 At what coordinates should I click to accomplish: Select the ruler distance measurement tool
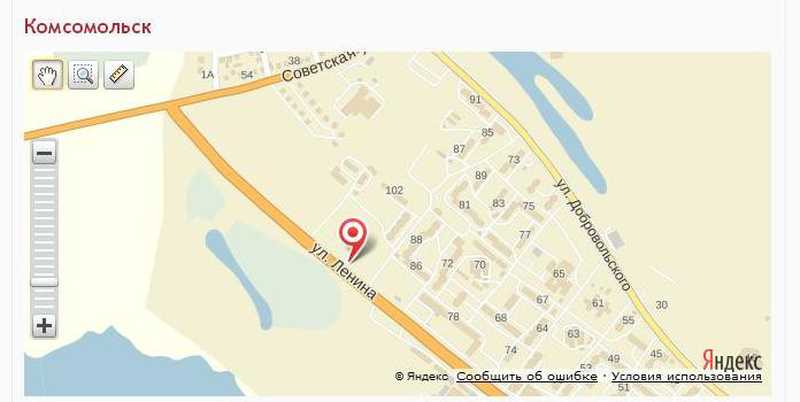point(119,75)
